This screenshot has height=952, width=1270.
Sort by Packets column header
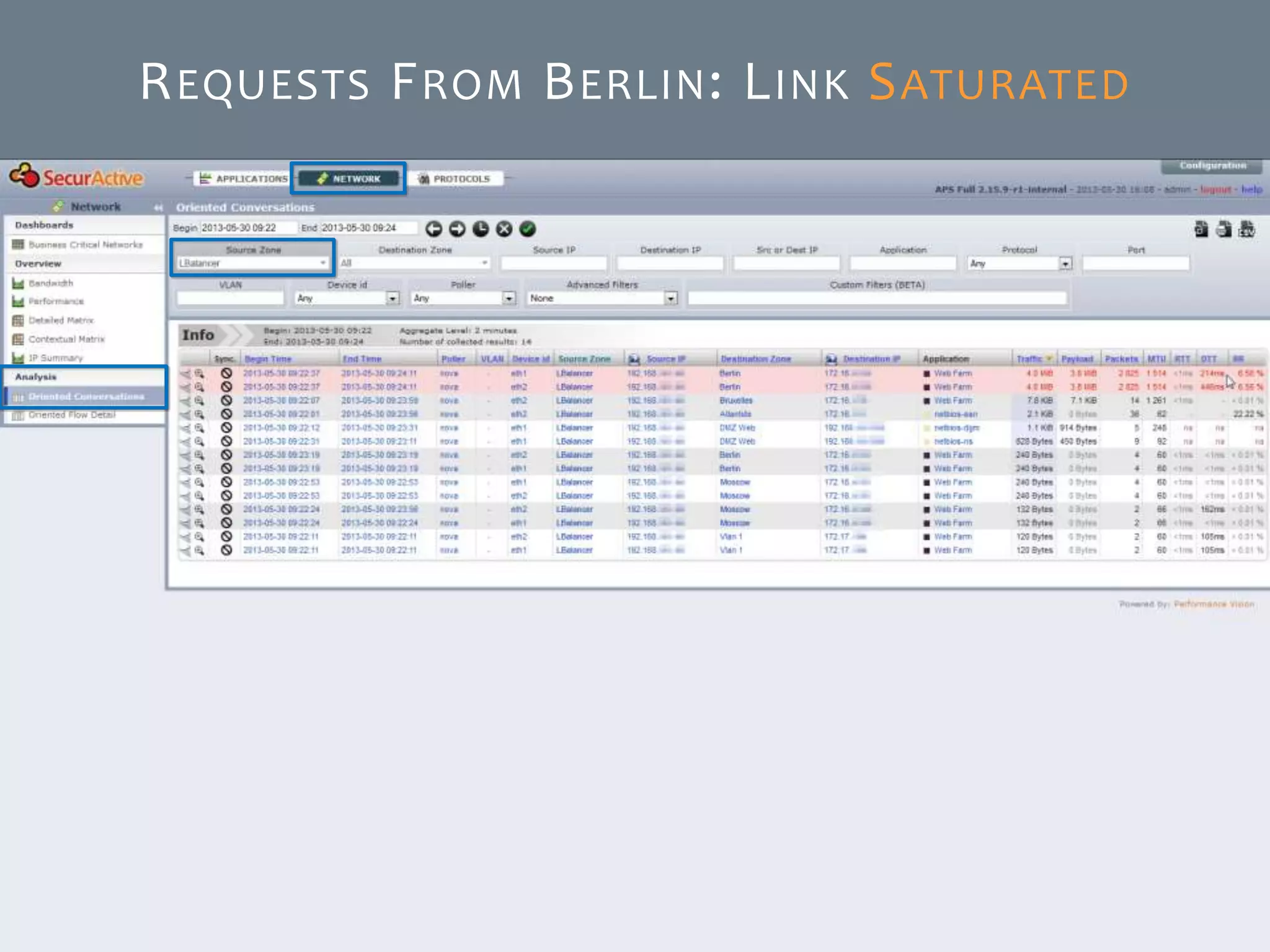1121,359
